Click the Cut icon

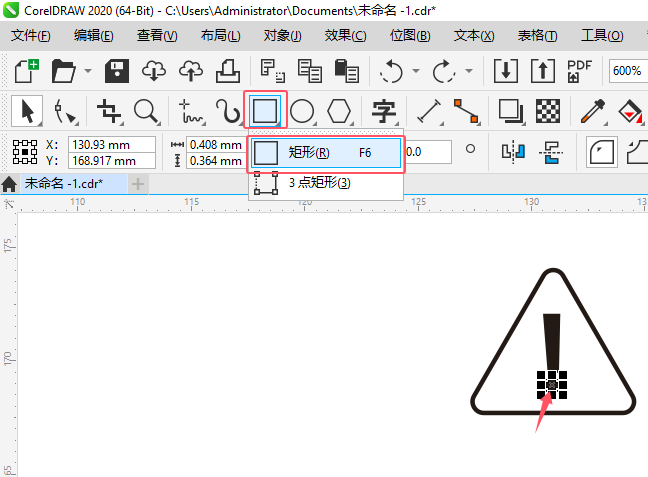pyautogui.click(x=272, y=71)
